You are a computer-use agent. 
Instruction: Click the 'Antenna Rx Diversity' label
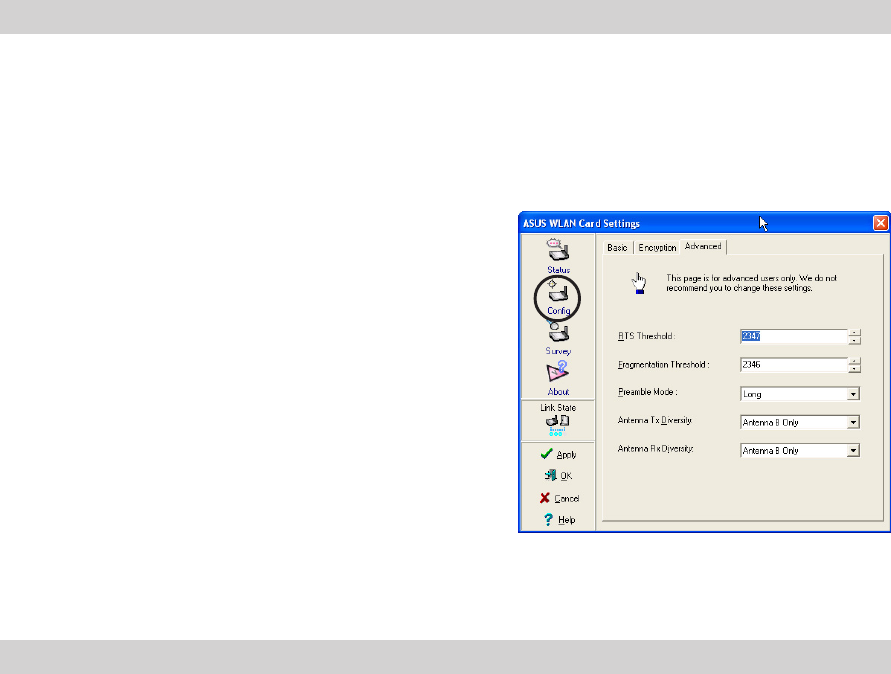coord(656,448)
